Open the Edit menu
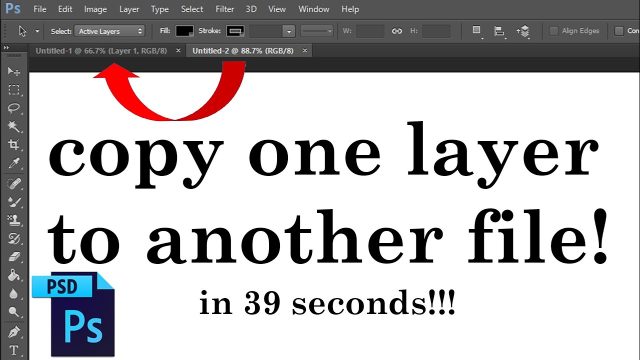This screenshot has height=360, width=640. [x=65, y=9]
